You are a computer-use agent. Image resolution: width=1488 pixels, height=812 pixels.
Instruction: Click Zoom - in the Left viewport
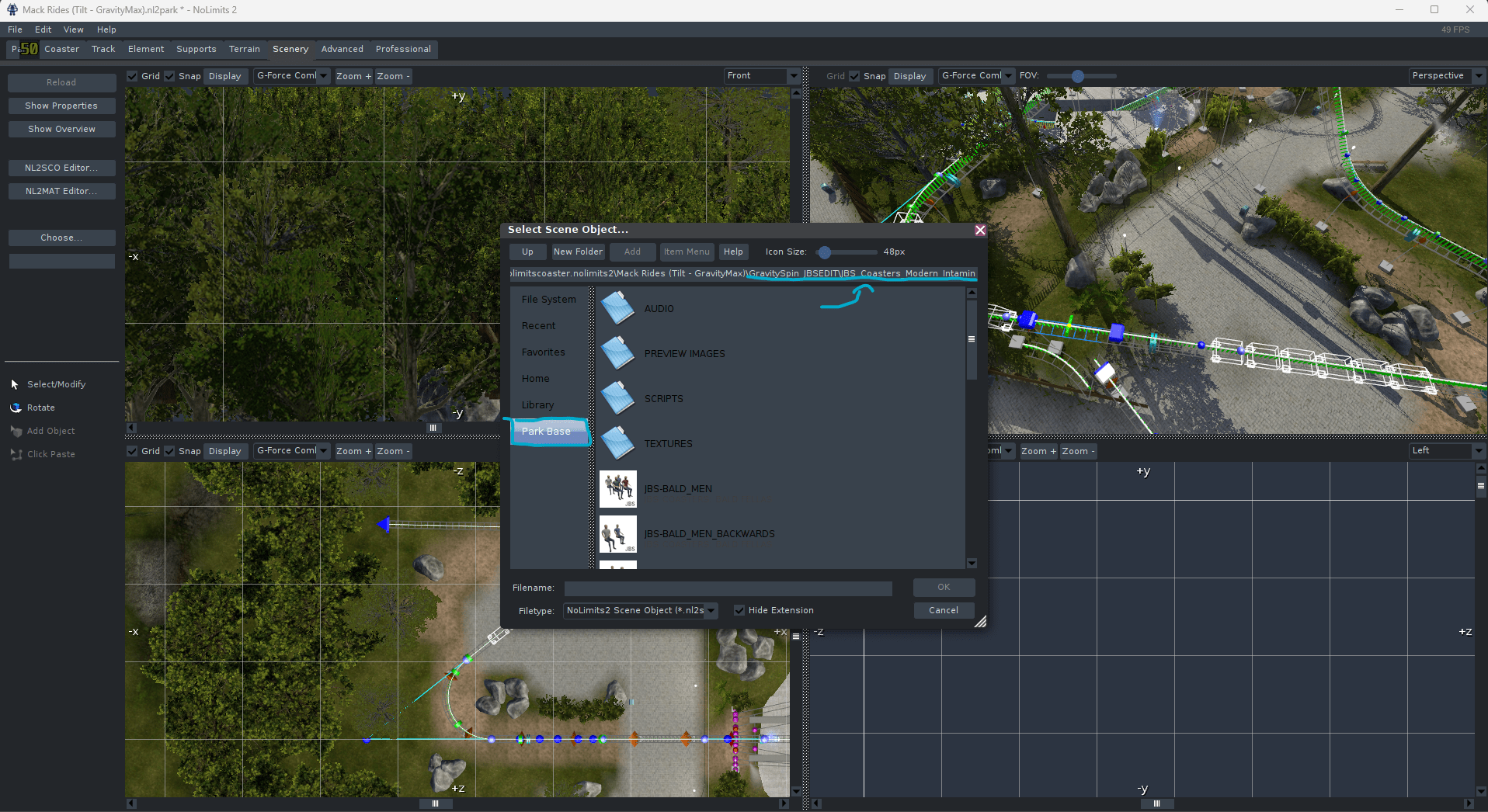click(1078, 451)
